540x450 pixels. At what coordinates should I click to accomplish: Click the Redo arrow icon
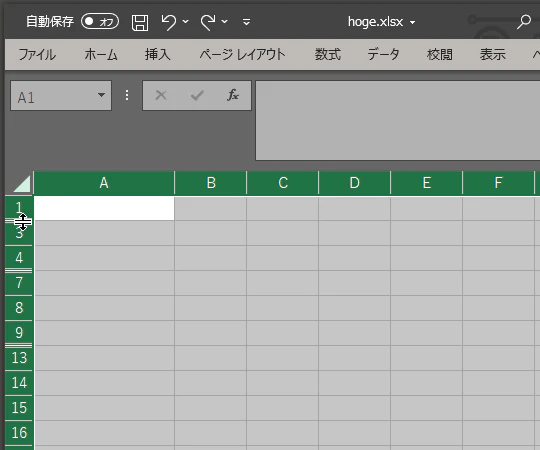[x=208, y=22]
